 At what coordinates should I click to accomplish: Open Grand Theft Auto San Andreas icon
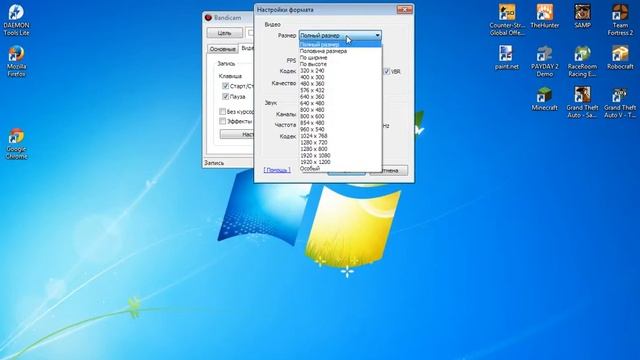[582, 103]
